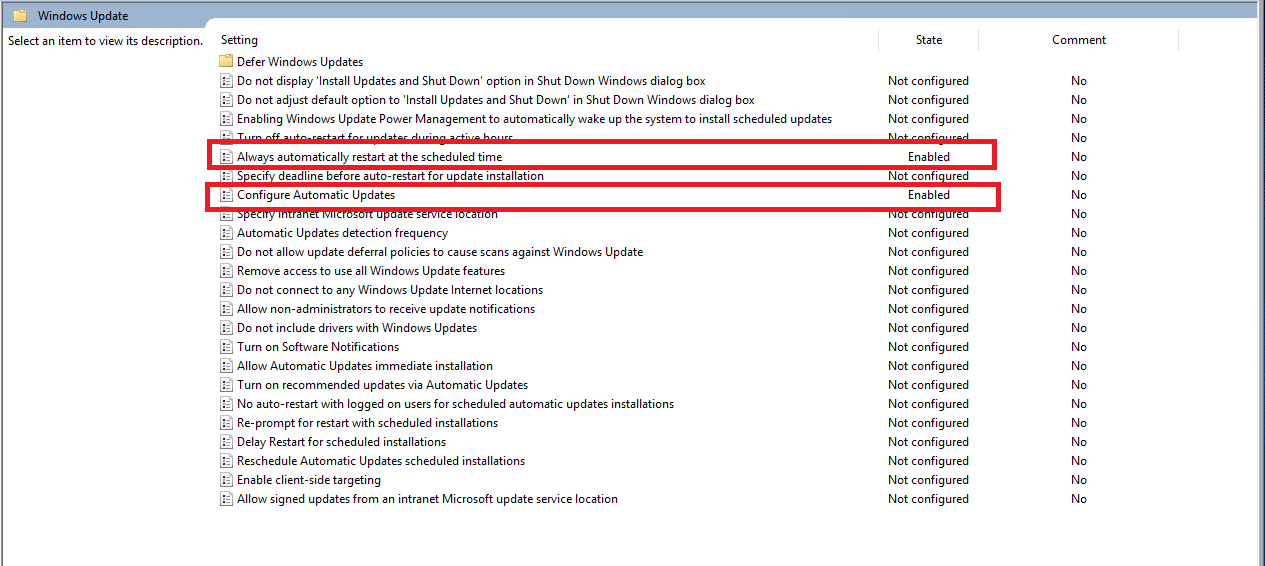Click policy icon beside Do not connect to Internet locations
1265x566 pixels.
[x=226, y=290]
